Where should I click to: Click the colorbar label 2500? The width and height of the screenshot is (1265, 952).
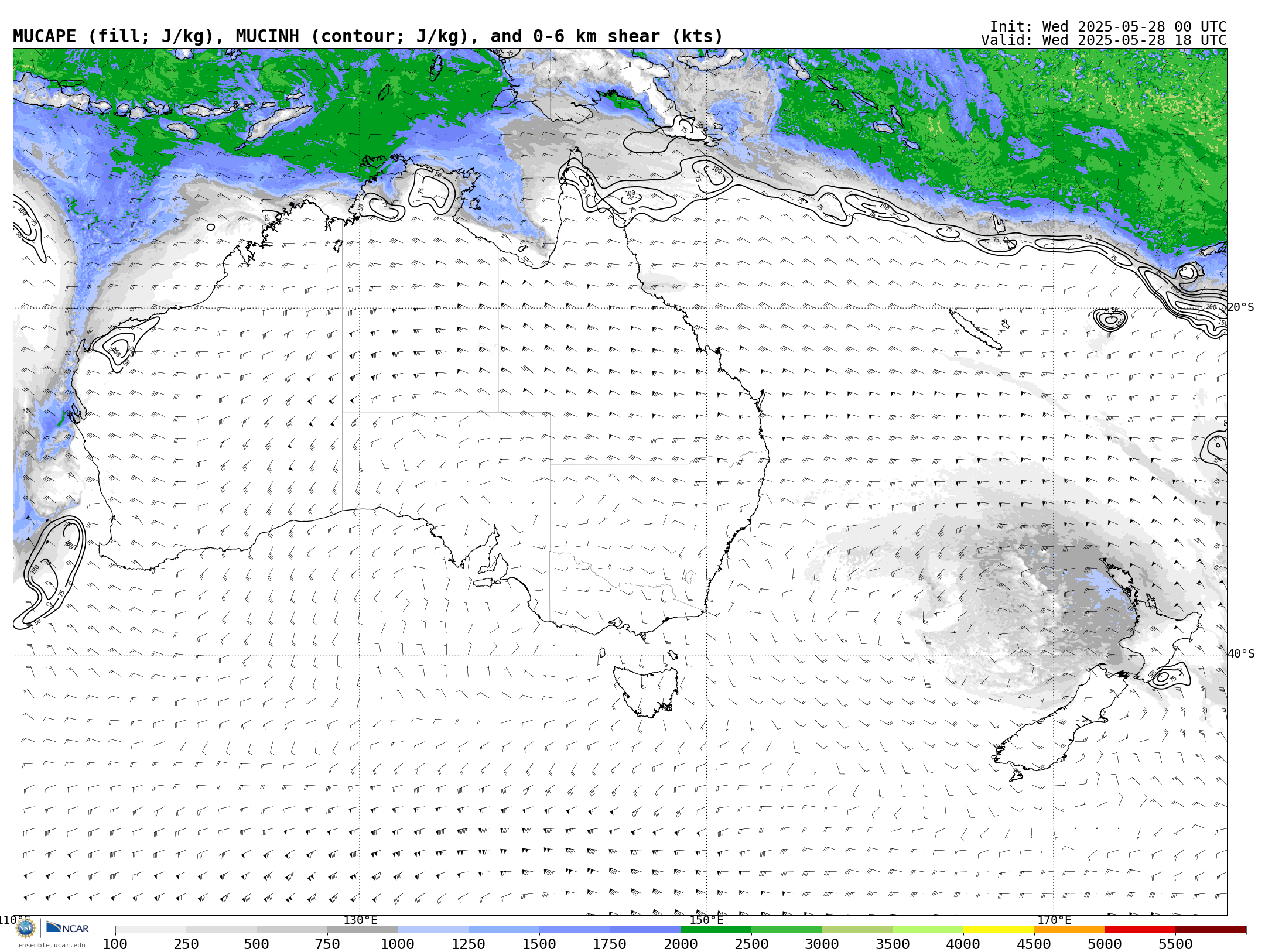(751, 944)
